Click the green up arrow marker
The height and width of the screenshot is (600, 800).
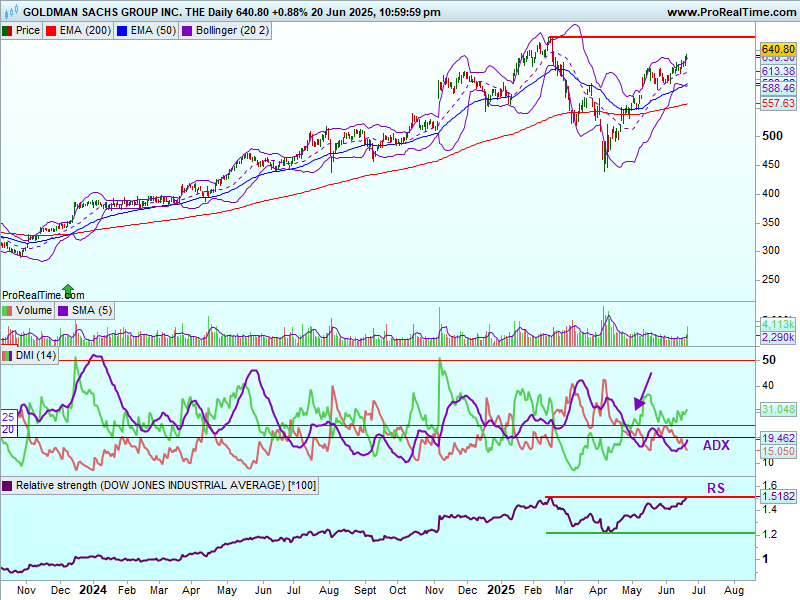[x=67, y=290]
